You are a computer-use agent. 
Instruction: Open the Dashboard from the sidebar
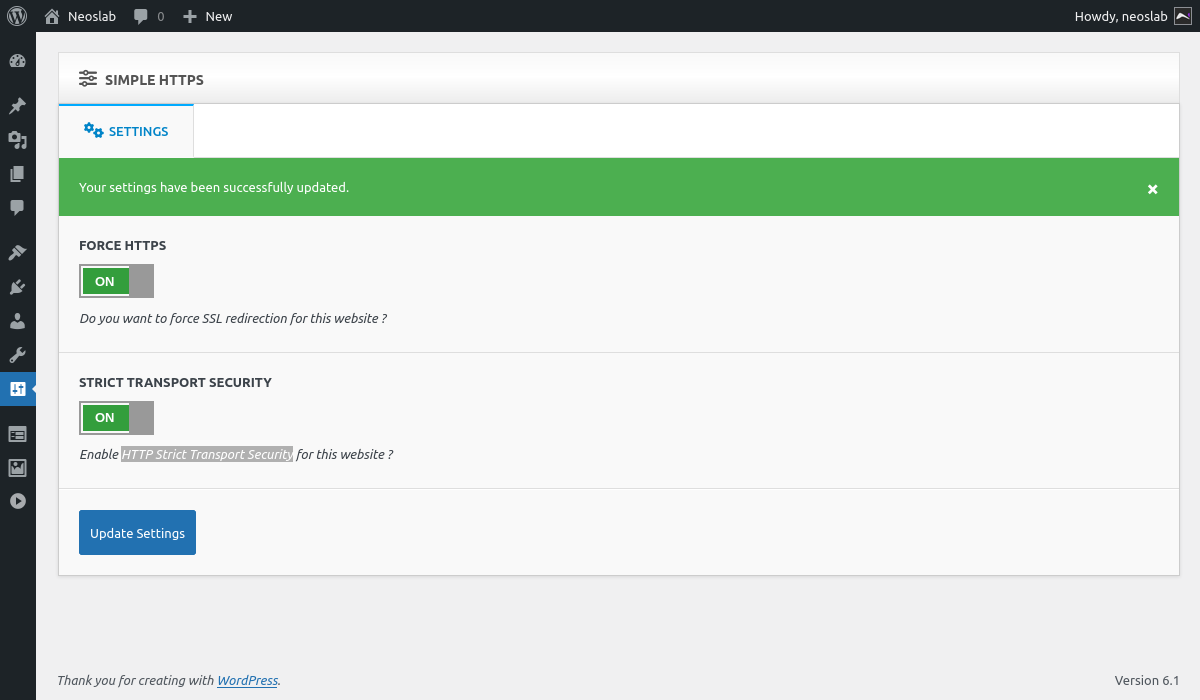tap(17, 61)
